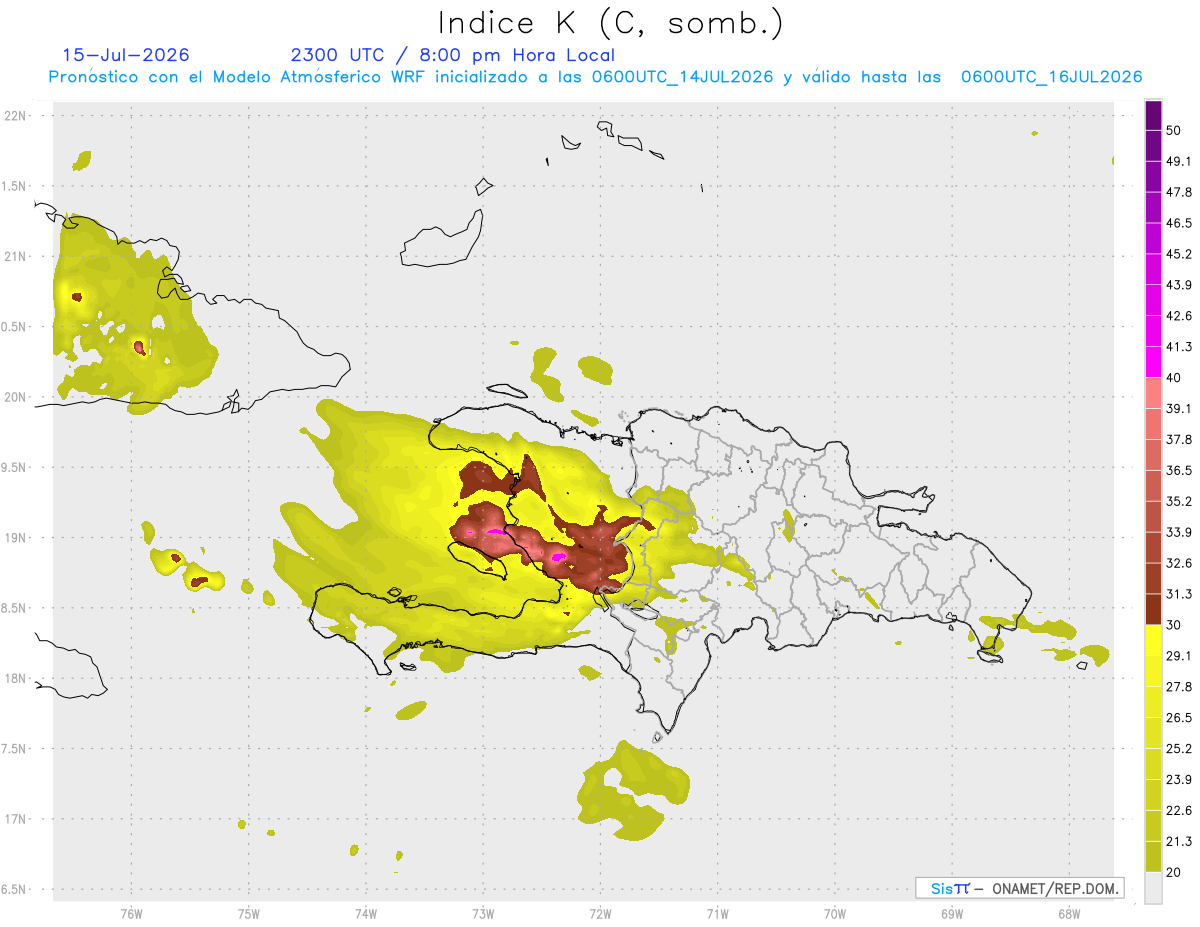Click the 71W longitude axis label
Image resolution: width=1200 pixels, height=927 pixels.
coord(717,913)
